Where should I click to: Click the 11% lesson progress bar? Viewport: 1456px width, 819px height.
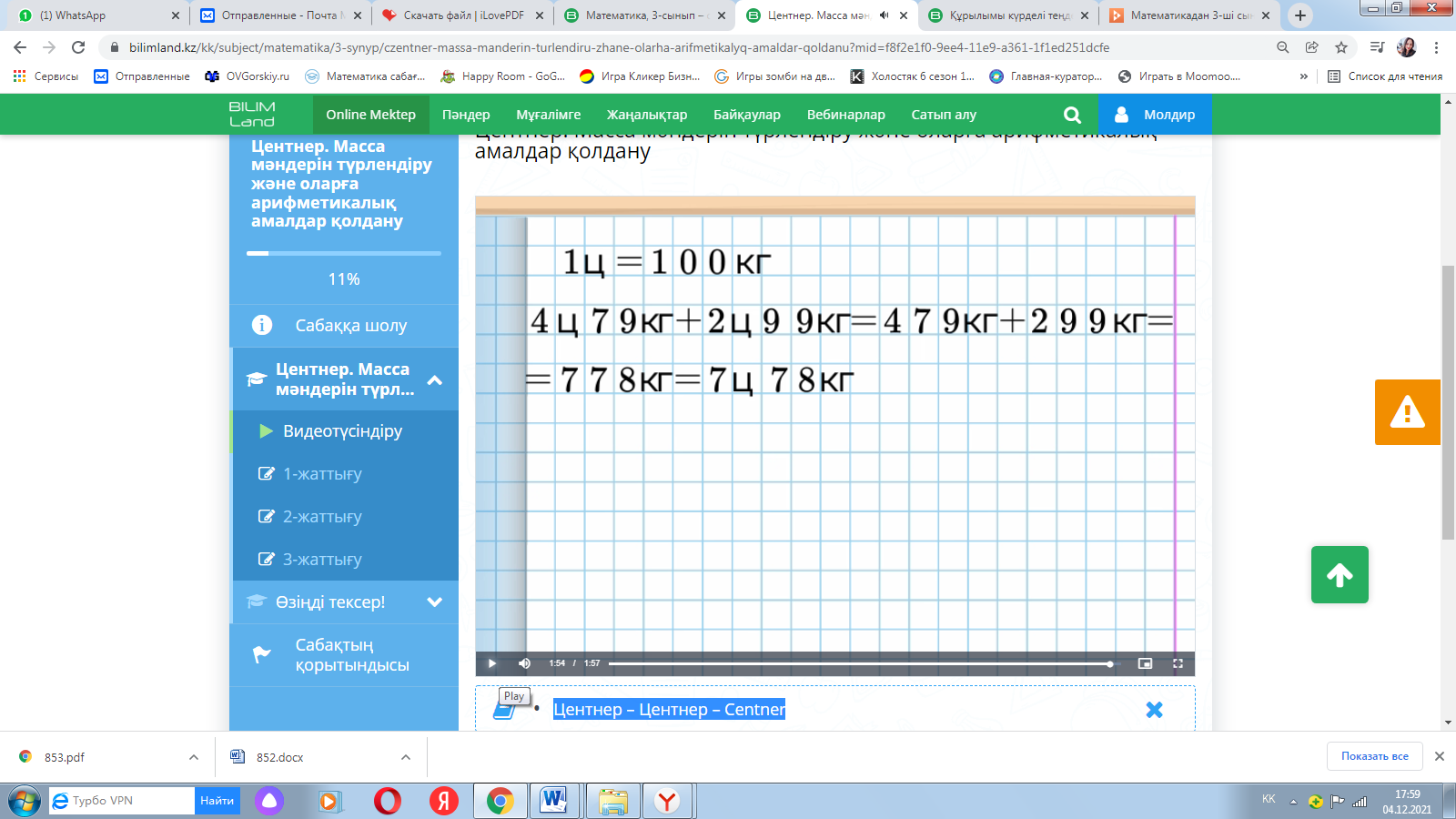[344, 253]
